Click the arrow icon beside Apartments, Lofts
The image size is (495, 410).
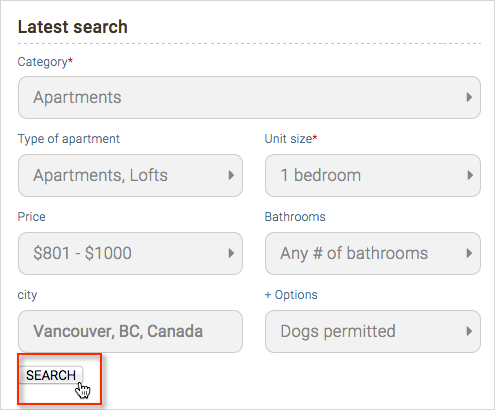coord(231,175)
